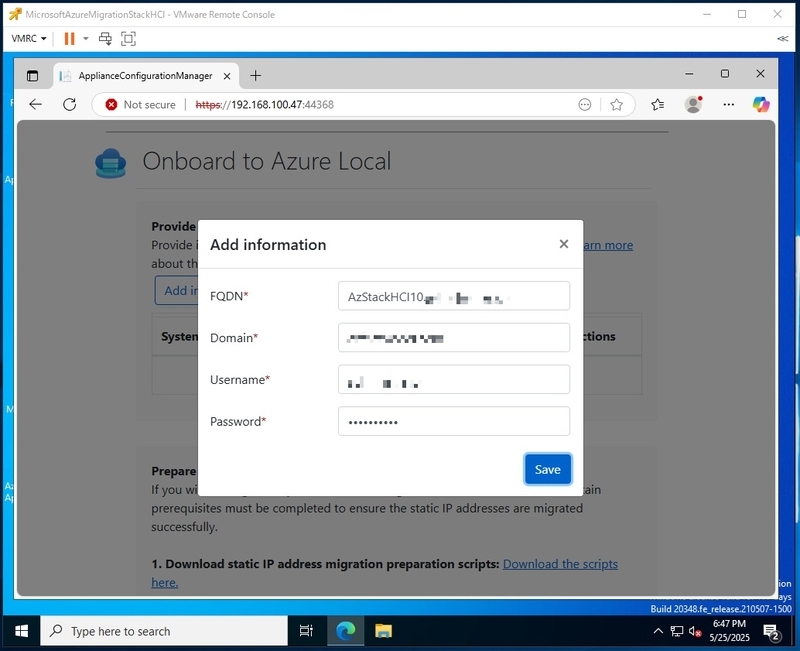Add this page to favorites star
The image size is (800, 651).
tap(616, 105)
